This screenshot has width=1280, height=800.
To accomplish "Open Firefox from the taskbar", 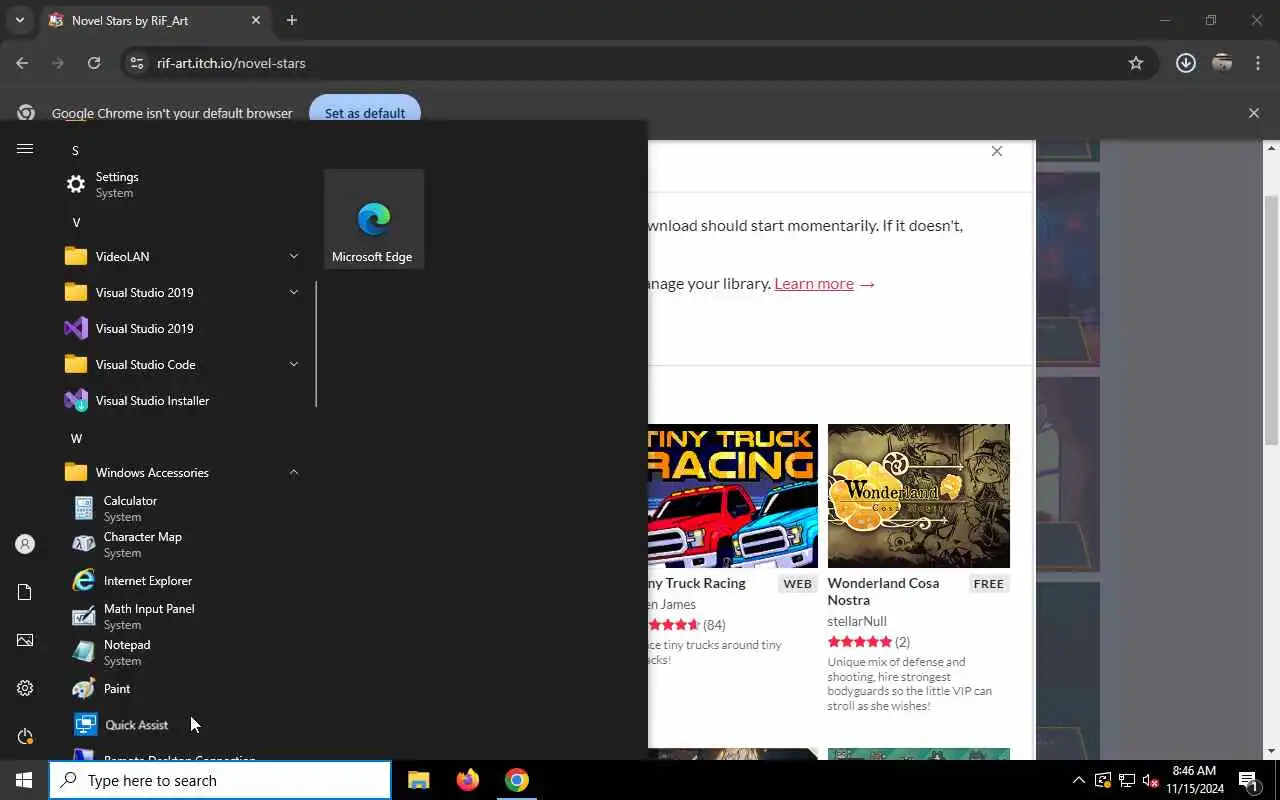I will [467, 780].
